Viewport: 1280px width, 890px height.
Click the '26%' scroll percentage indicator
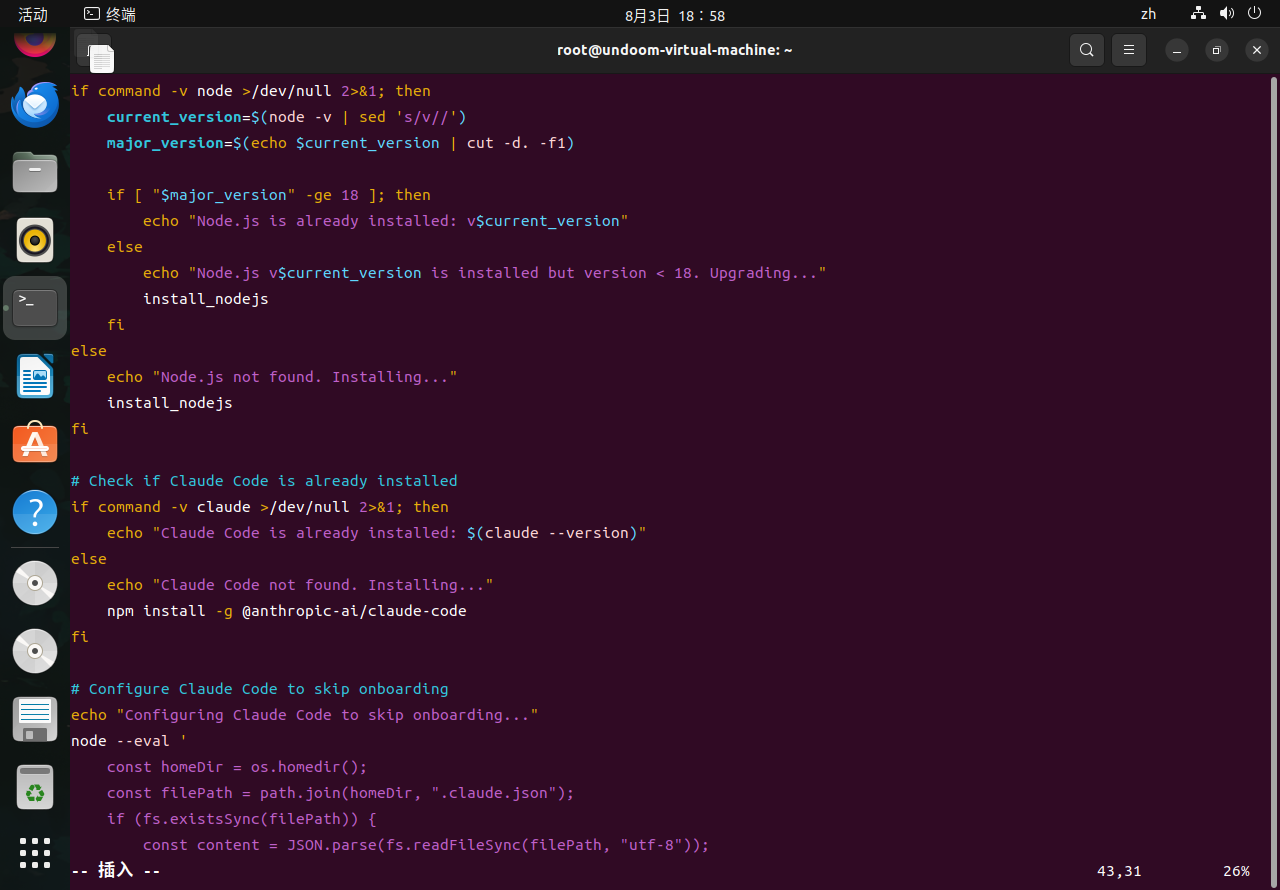click(1236, 871)
